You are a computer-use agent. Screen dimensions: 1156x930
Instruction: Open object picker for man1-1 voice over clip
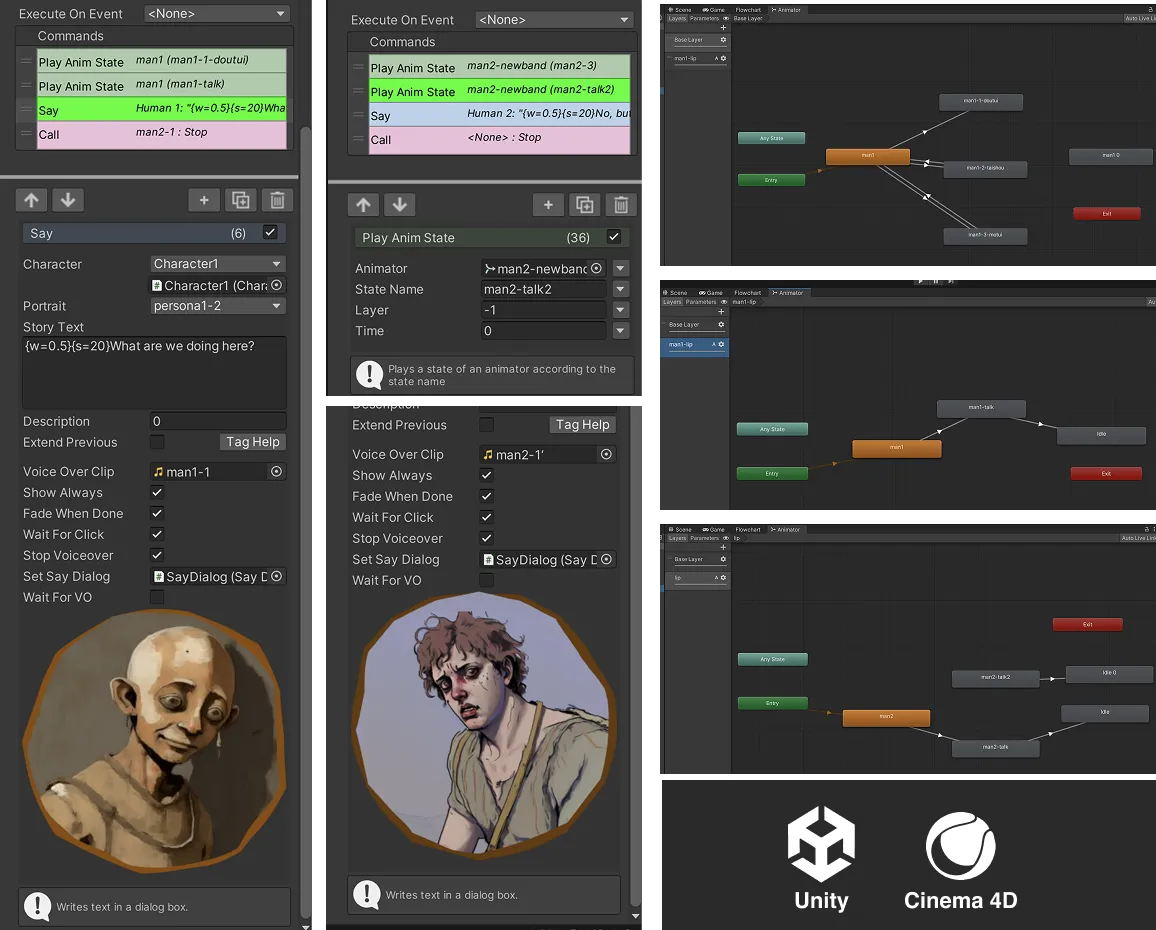tap(277, 472)
